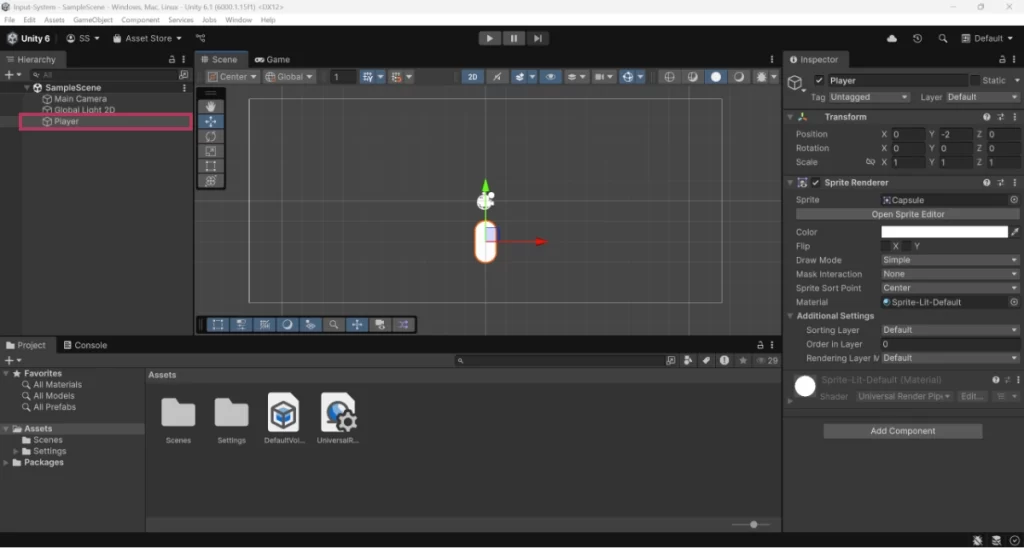Click the white Color swatch field

tap(943, 232)
